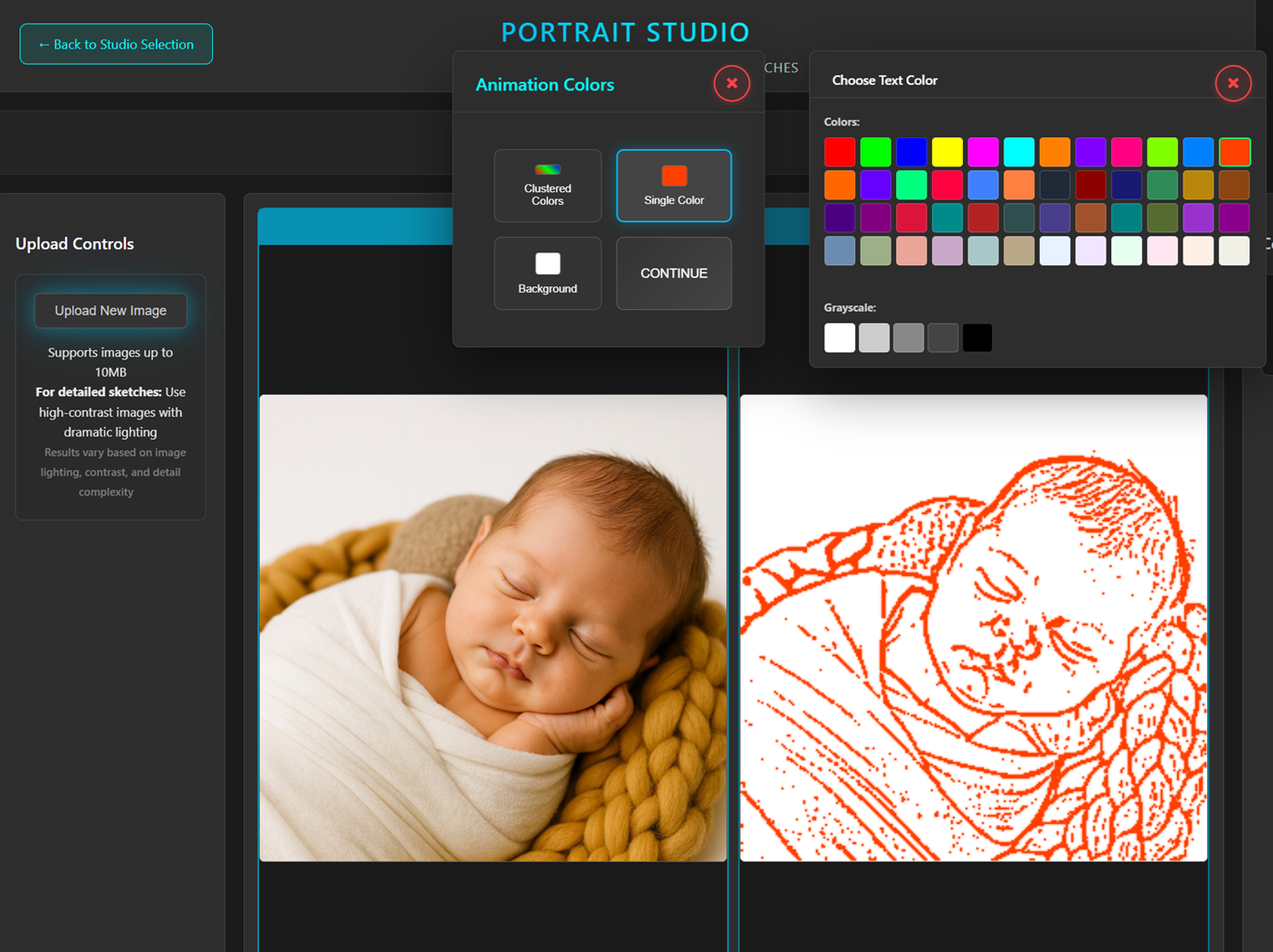Click the Upload New Image button
This screenshot has height=952, width=1273.
pyautogui.click(x=111, y=311)
